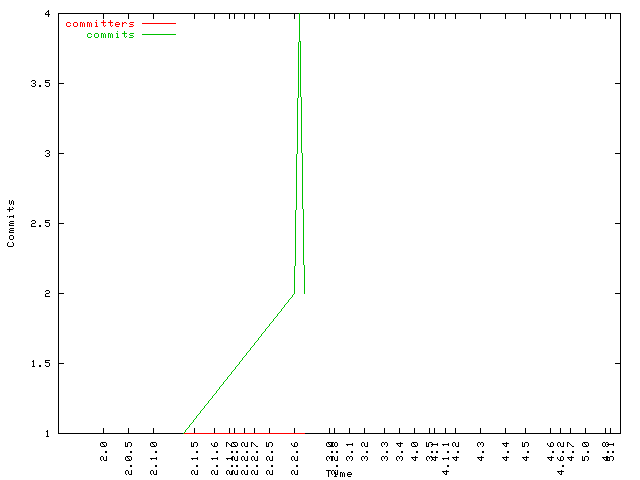640x480 pixels.
Task: Click the y-axis value 3 label
Action: 47,154
